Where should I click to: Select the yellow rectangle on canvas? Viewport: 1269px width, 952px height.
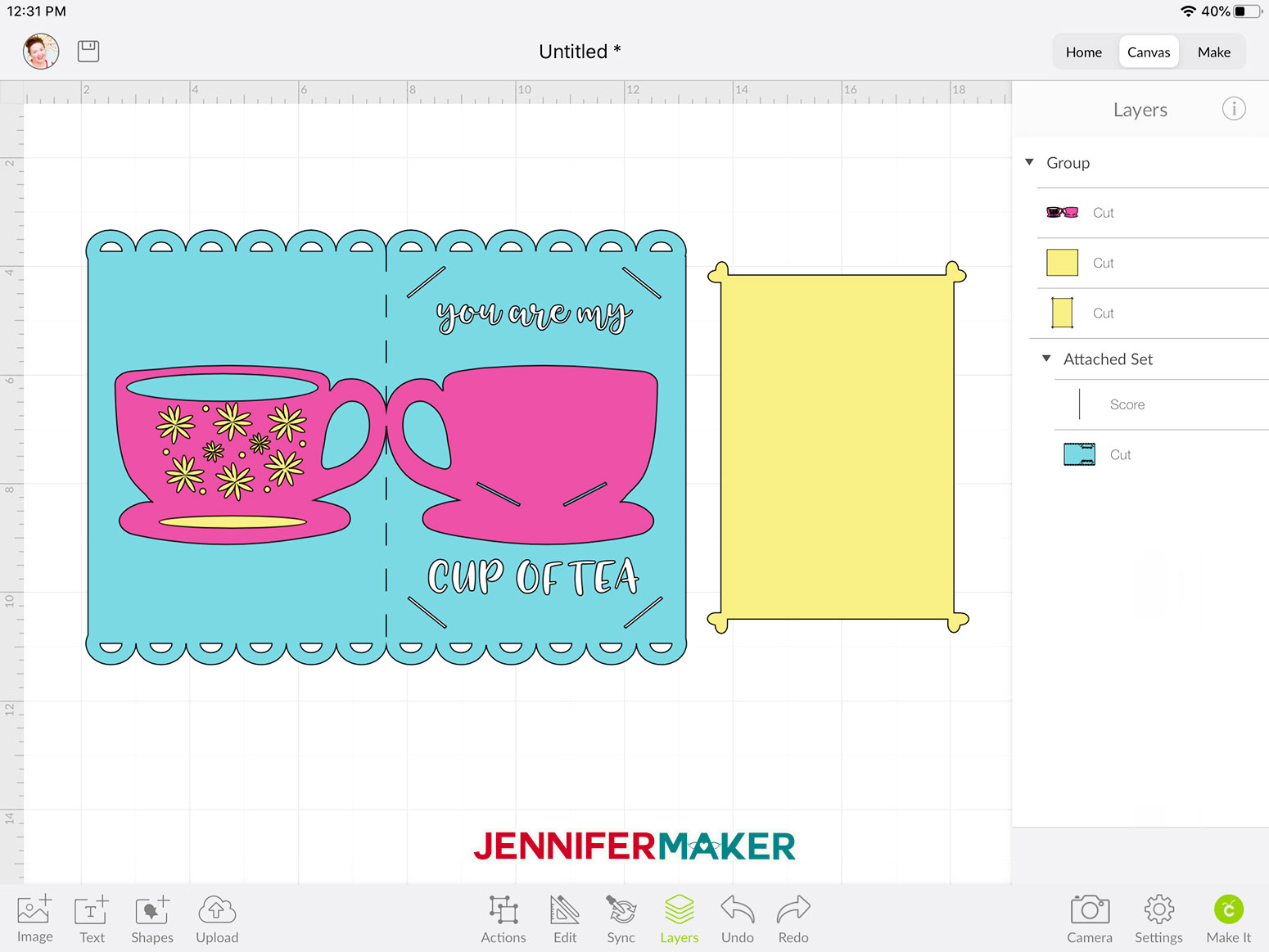point(837,447)
